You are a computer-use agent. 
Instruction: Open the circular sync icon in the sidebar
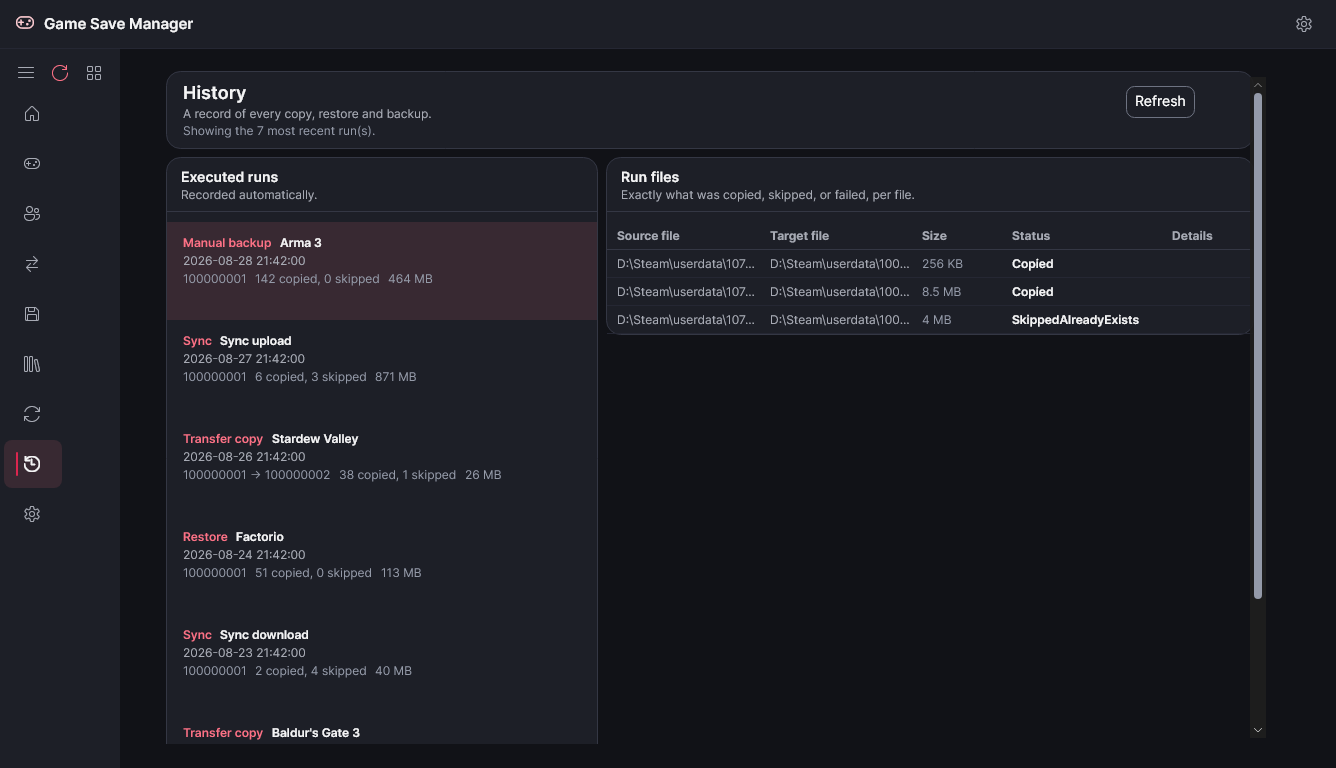coord(32,414)
